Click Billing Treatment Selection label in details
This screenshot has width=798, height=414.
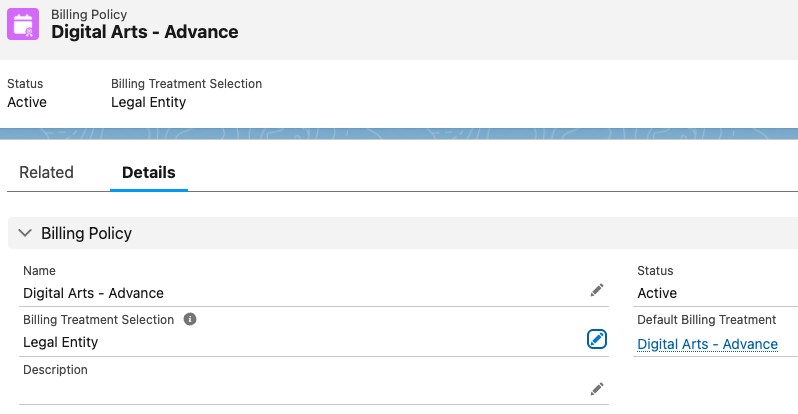pos(98,320)
